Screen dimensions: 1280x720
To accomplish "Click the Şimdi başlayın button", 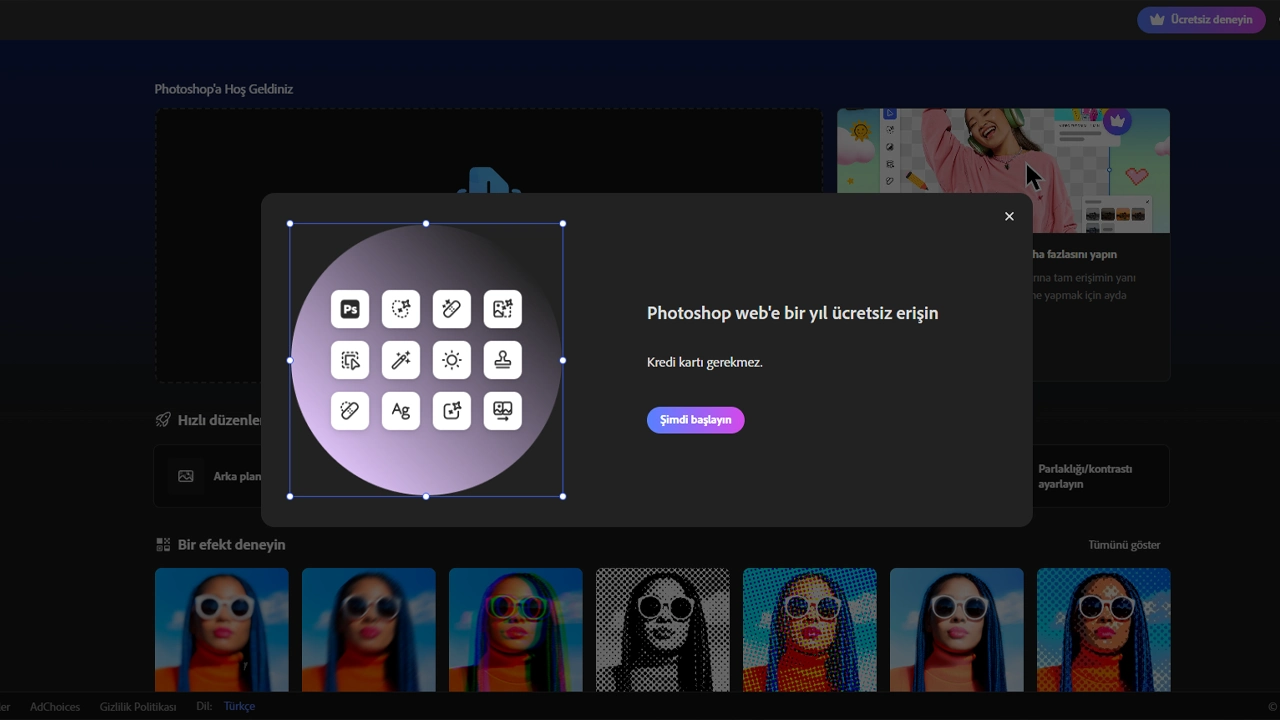I will coord(695,419).
